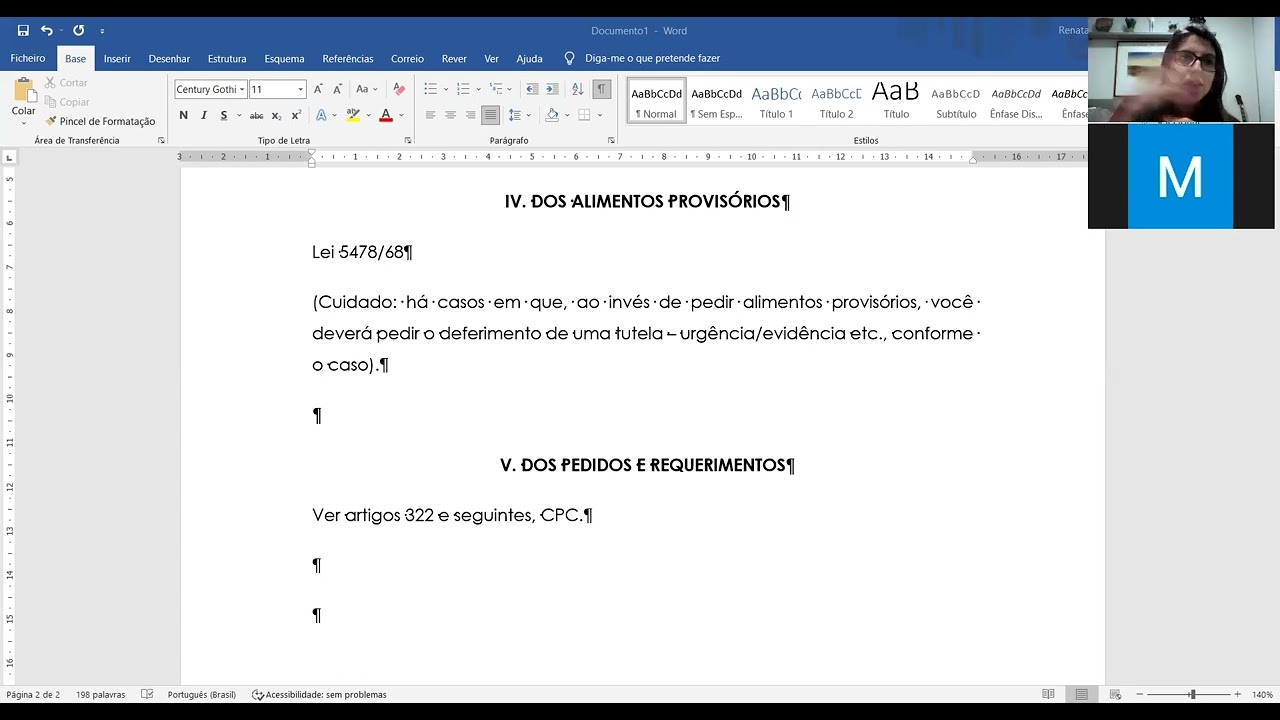Increase the font size
1280x720 pixels.
(318, 89)
